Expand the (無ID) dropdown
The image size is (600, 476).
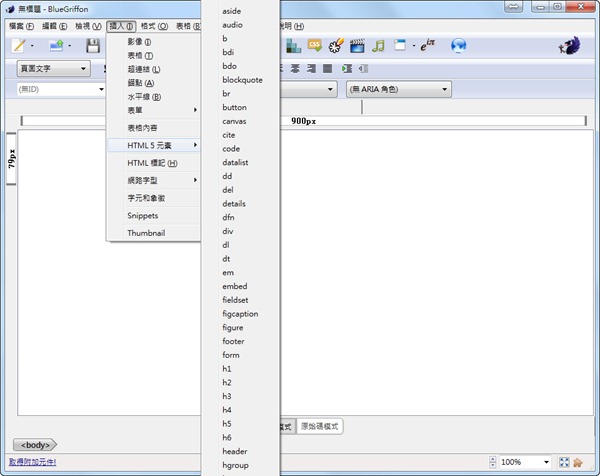60,89
